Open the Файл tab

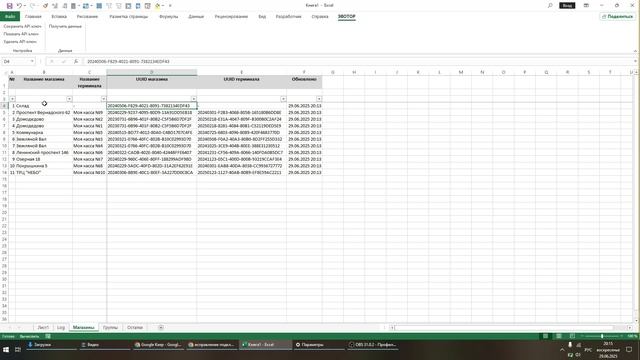pyautogui.click(x=10, y=16)
